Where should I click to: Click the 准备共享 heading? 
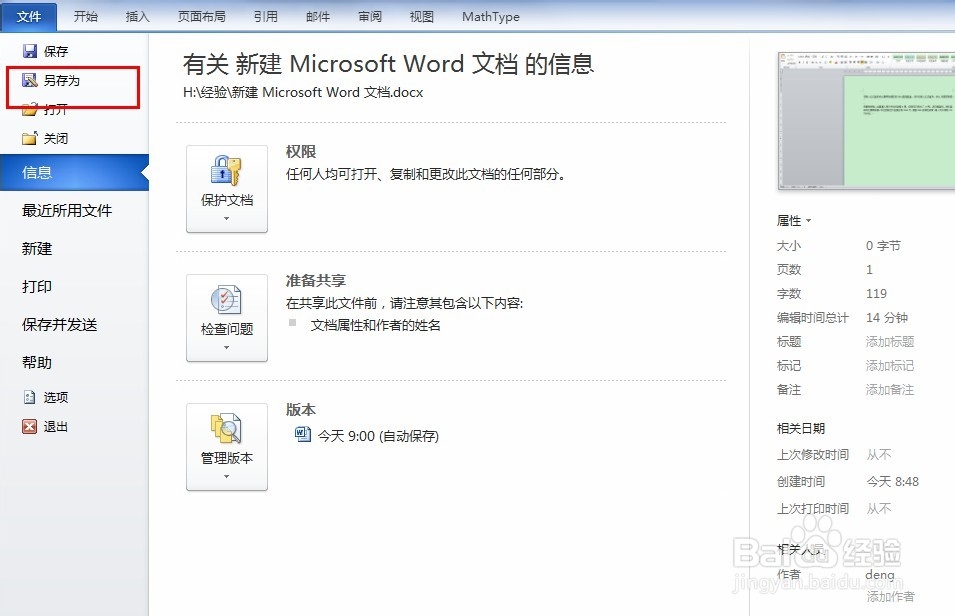click(x=316, y=281)
